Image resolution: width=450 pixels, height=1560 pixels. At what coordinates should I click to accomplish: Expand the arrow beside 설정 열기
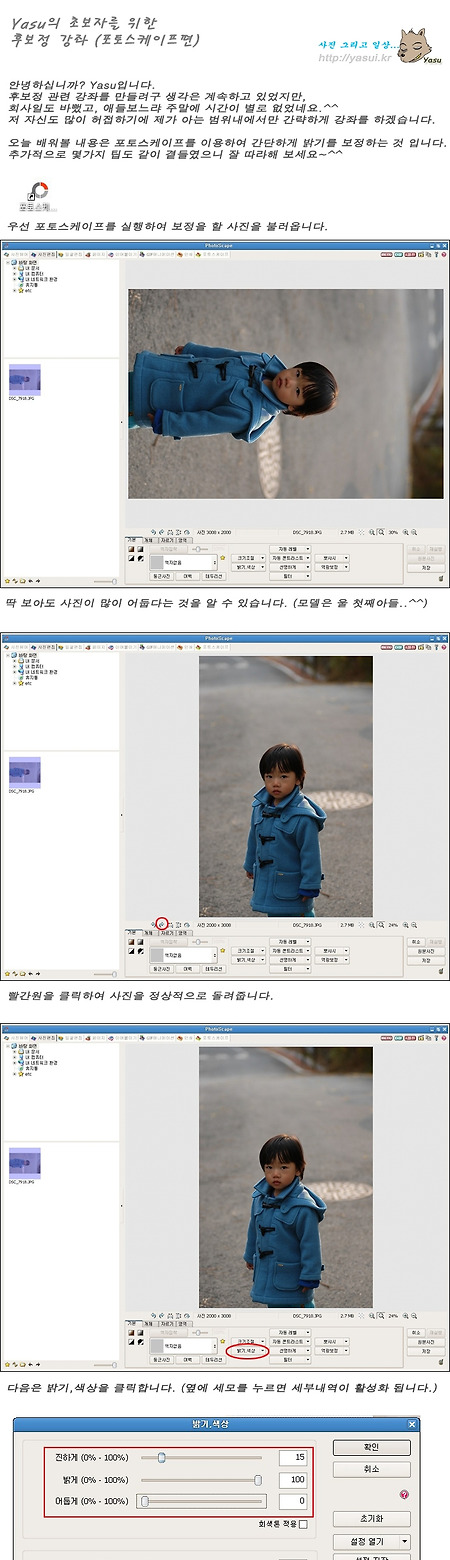coord(403,1542)
